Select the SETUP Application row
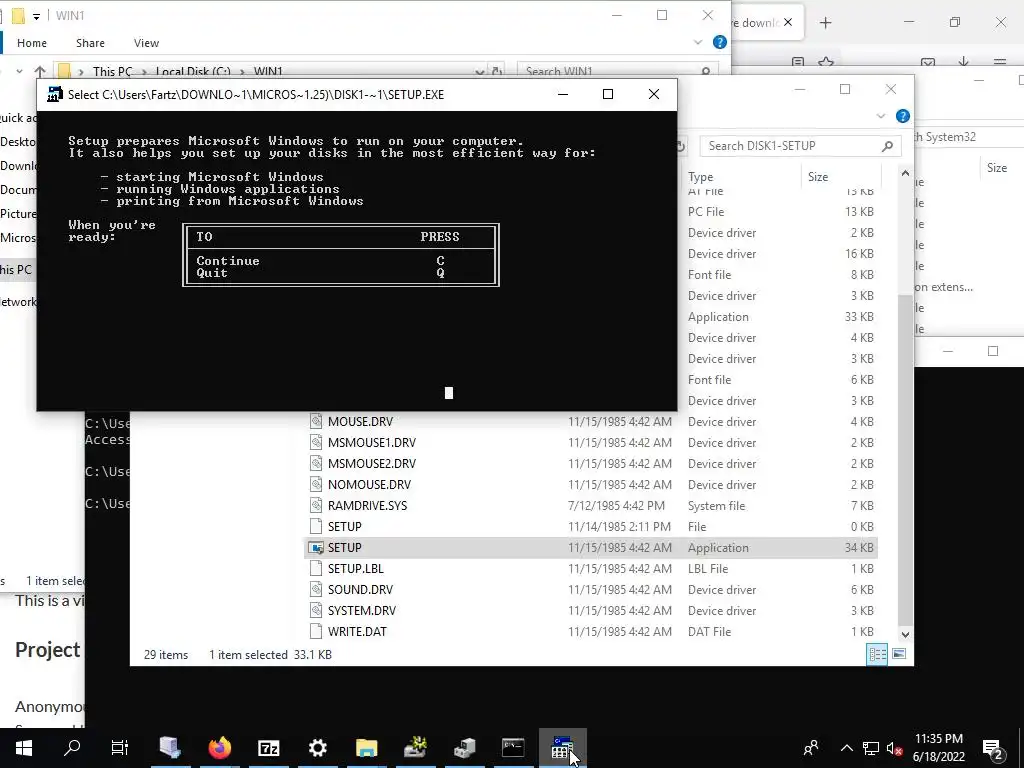This screenshot has height=768, width=1024. pyautogui.click(x=591, y=548)
